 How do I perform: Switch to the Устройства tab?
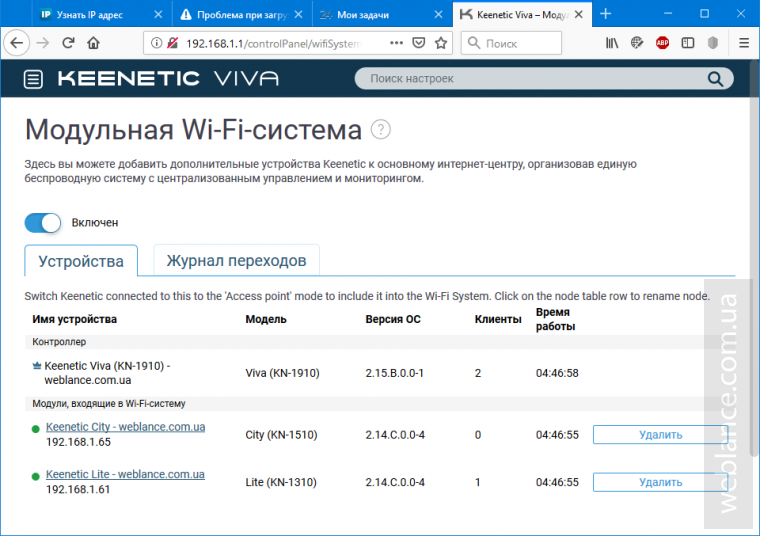[81, 261]
